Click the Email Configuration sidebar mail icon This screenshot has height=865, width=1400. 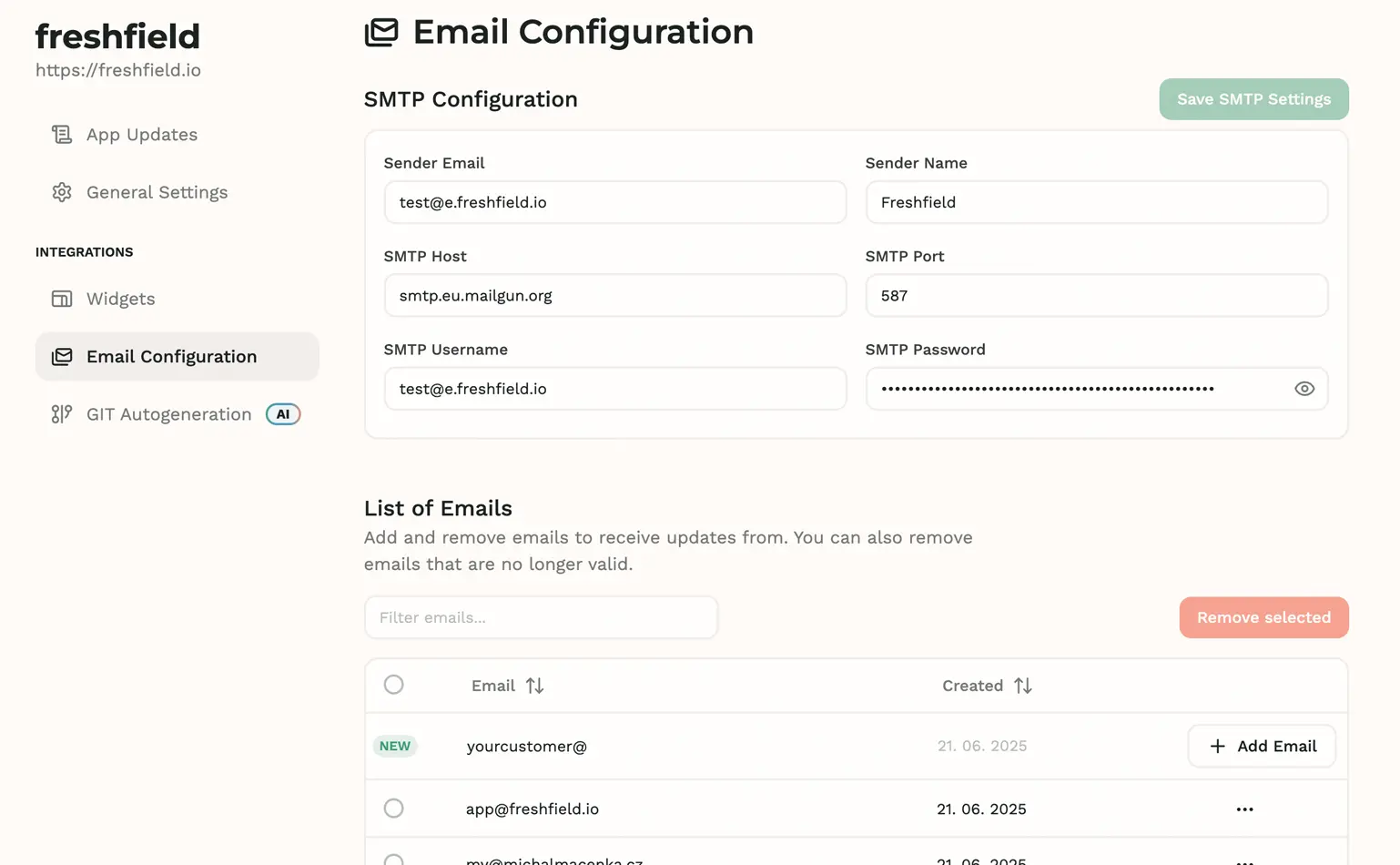[x=62, y=357]
